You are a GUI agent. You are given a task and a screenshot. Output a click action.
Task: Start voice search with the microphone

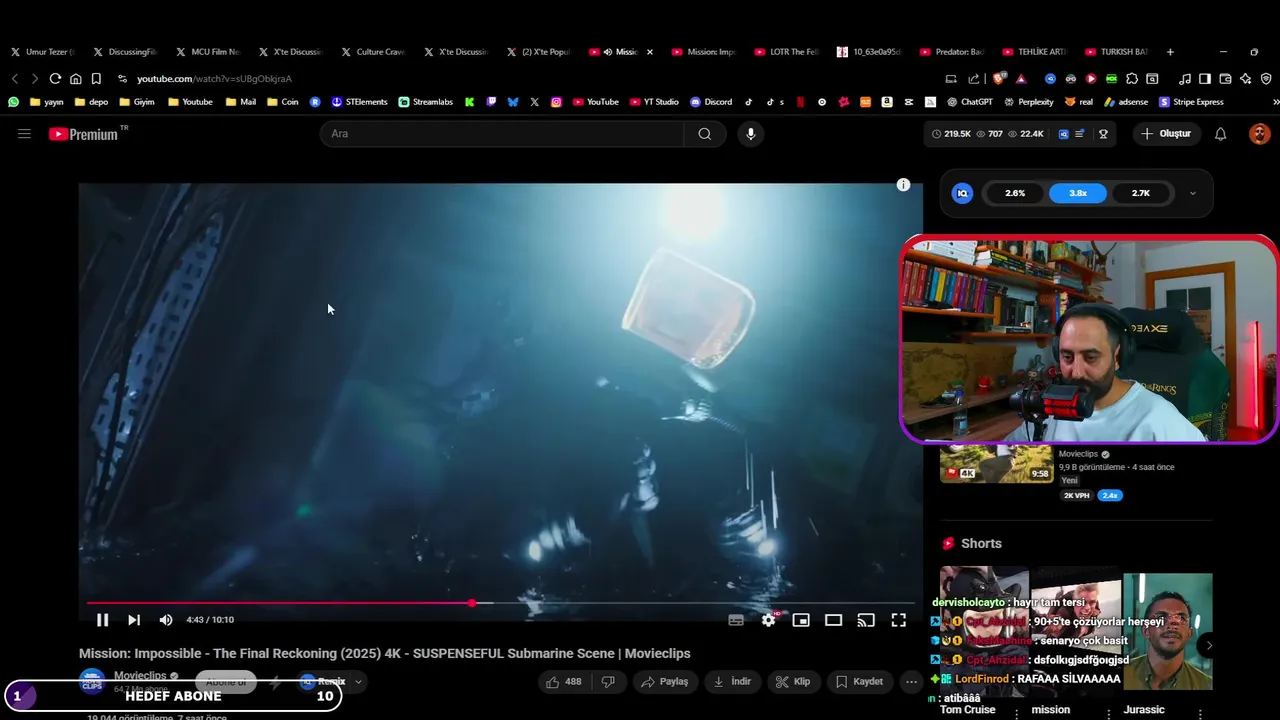point(751,134)
